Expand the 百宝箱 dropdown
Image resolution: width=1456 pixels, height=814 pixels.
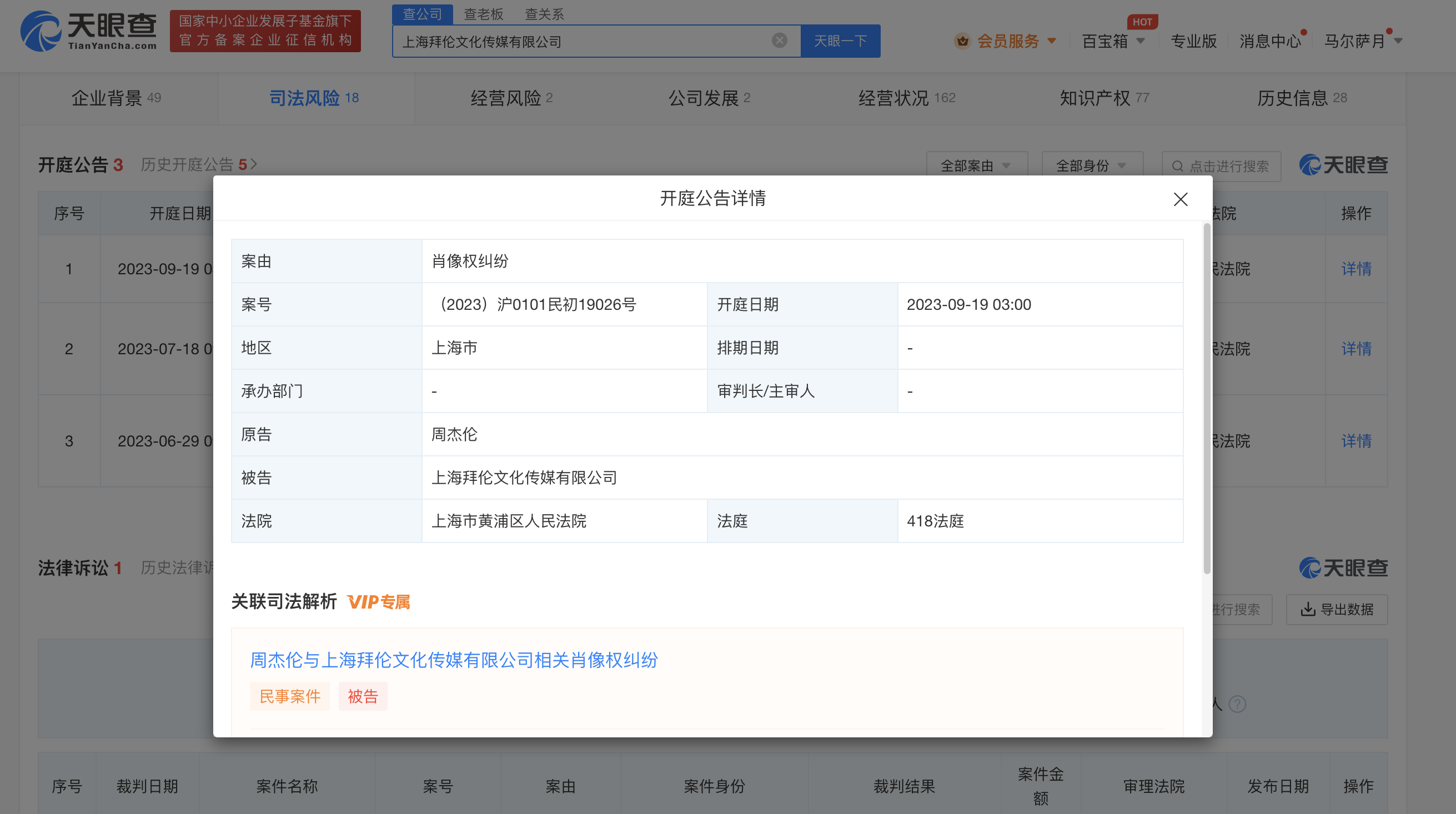(x=1113, y=41)
